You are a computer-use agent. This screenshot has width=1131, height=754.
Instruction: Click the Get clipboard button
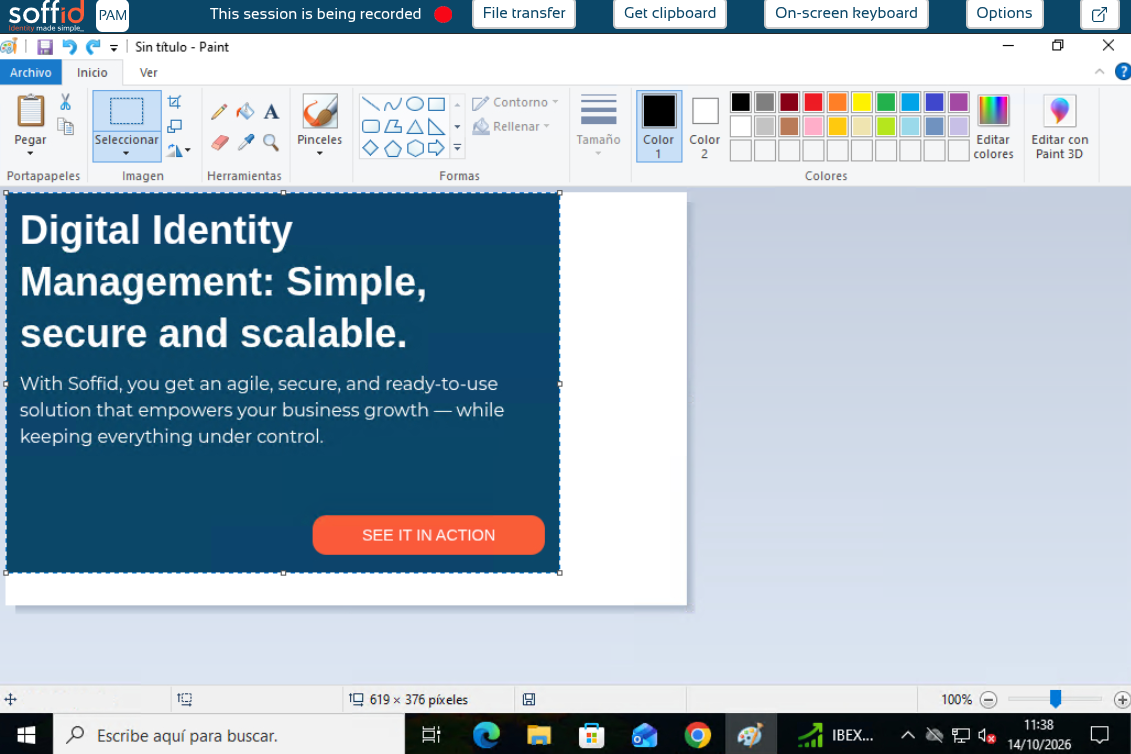coord(669,13)
